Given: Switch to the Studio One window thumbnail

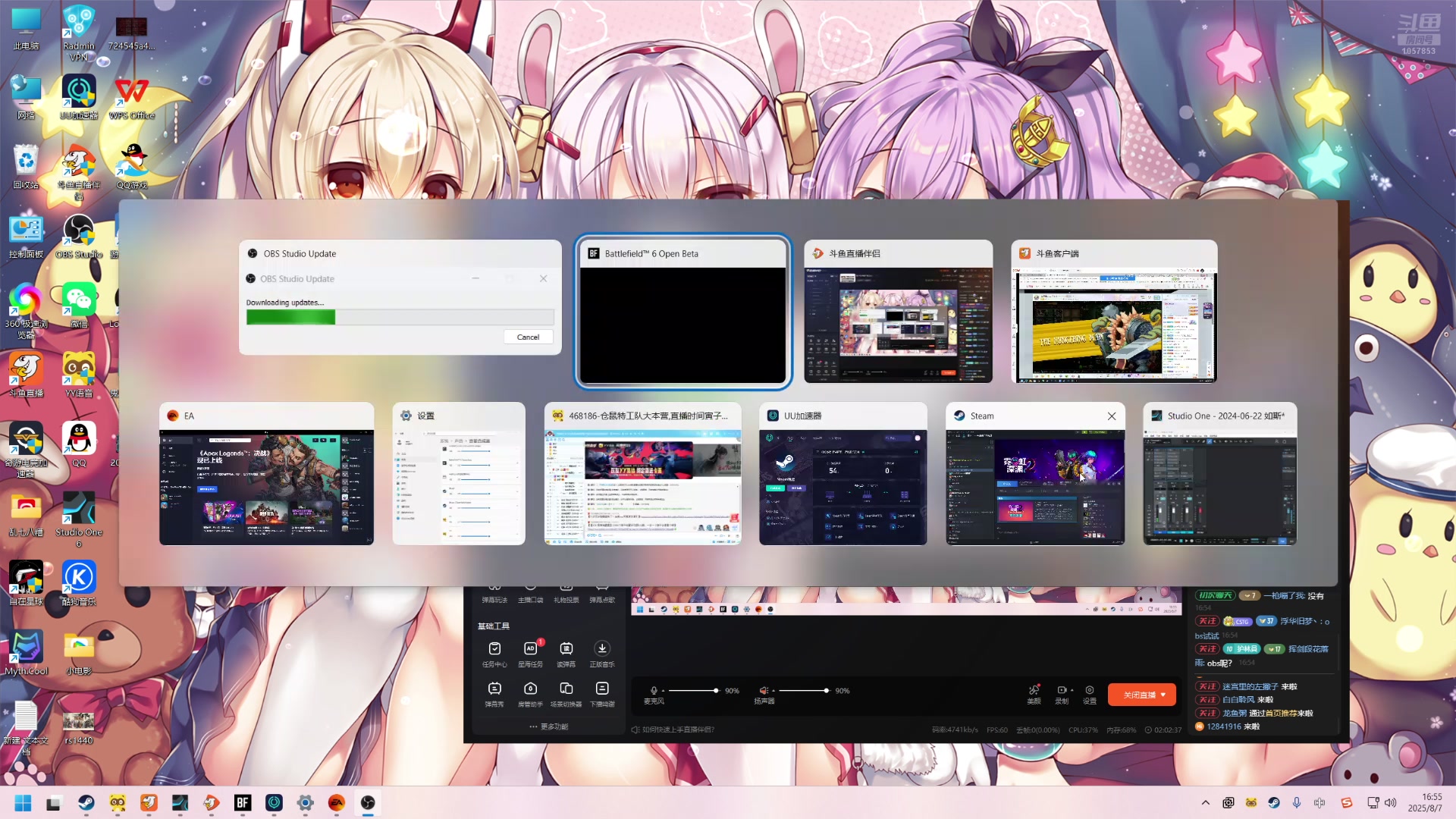Looking at the screenshot, I should point(1219,473).
